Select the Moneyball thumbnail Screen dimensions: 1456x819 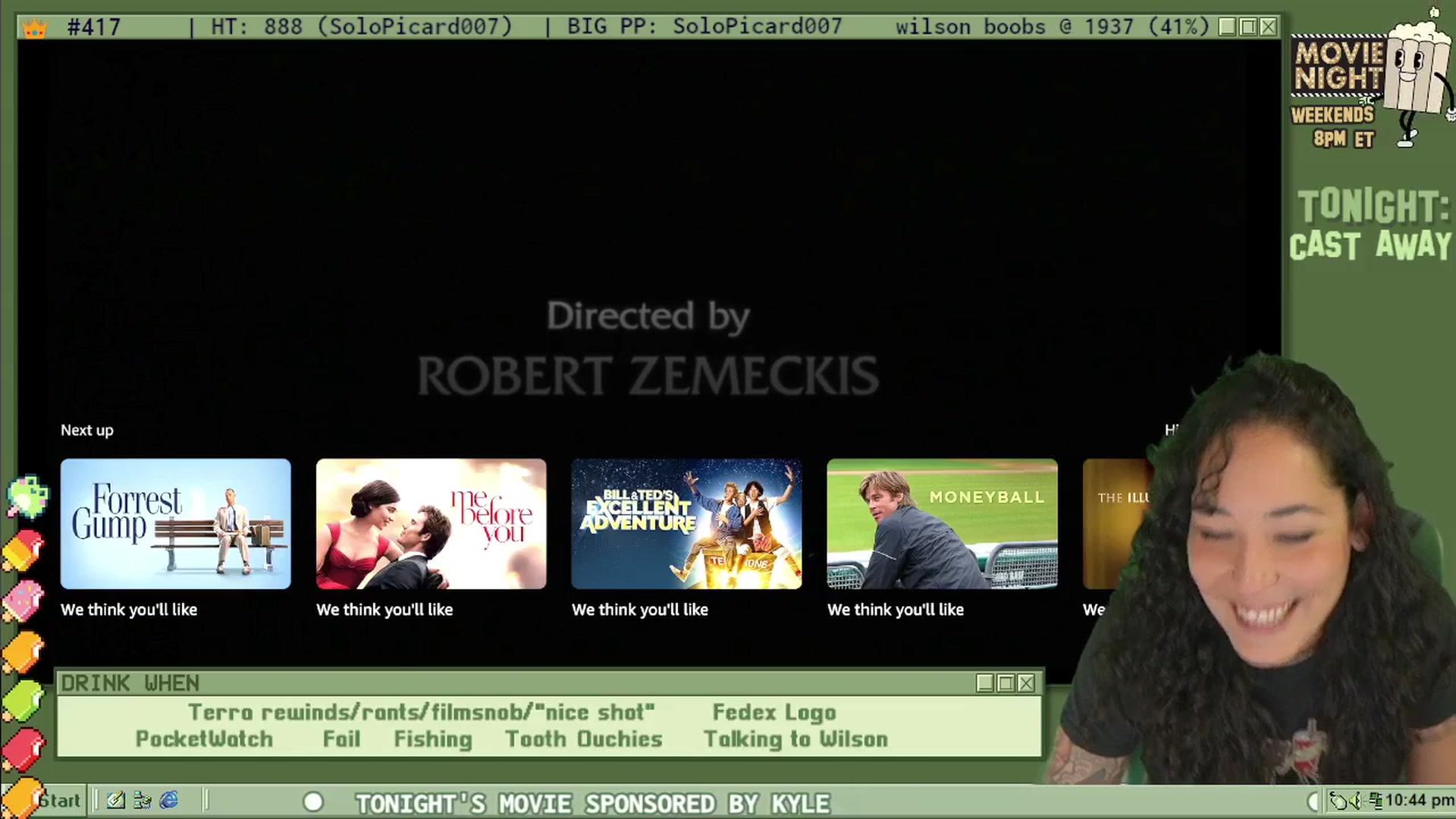942,523
